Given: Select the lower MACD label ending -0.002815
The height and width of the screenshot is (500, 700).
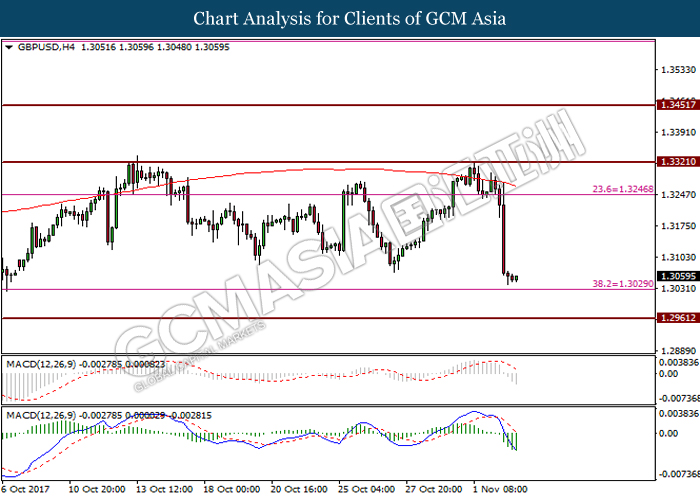Looking at the screenshot, I should (109, 416).
